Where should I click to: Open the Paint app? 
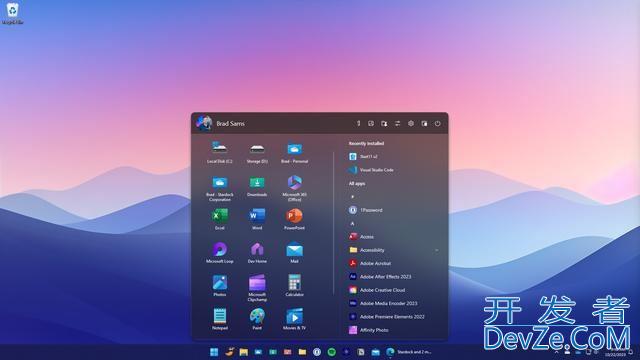(257, 319)
